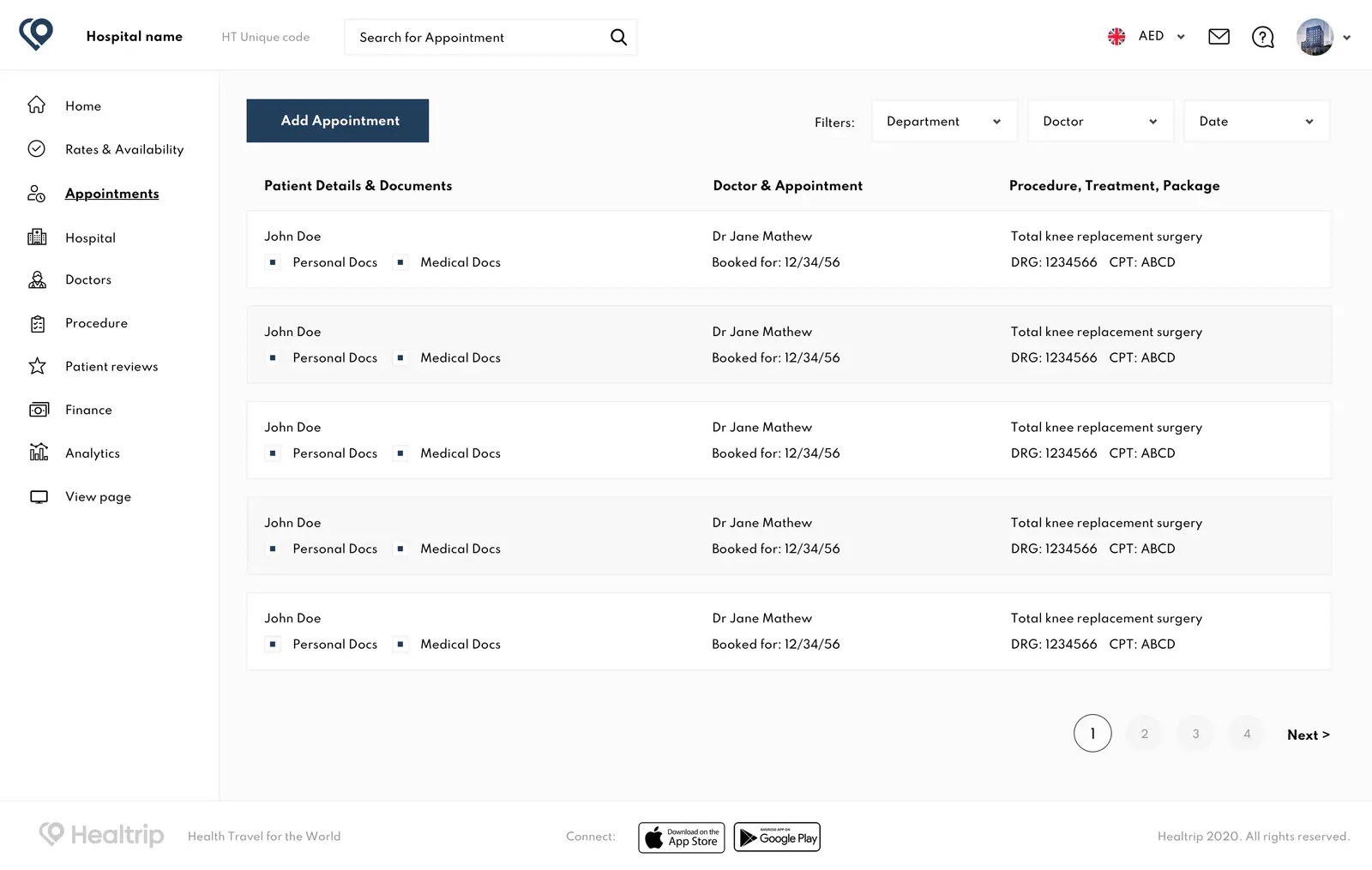Click the Appointments person-clock icon
The width and height of the screenshot is (1372, 870).
36,193
